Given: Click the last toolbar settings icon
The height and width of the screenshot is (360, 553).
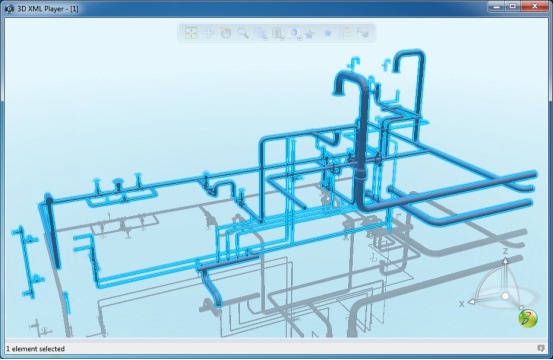Looking at the screenshot, I should (x=363, y=33).
